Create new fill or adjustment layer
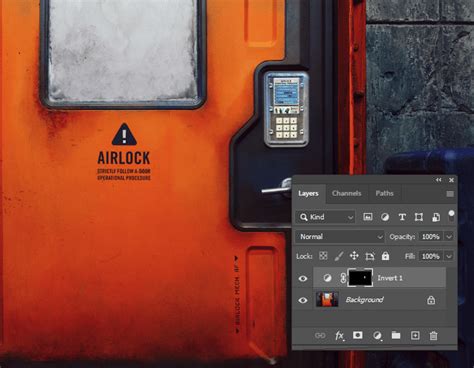 377,335
